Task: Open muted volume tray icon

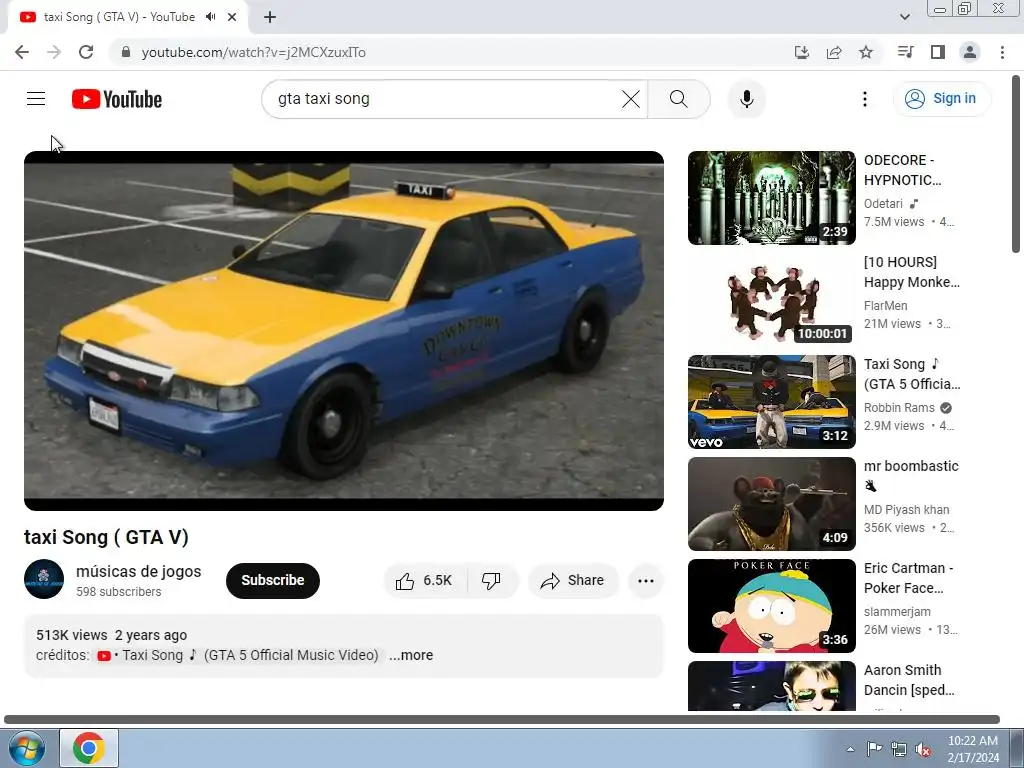Action: tap(923, 749)
